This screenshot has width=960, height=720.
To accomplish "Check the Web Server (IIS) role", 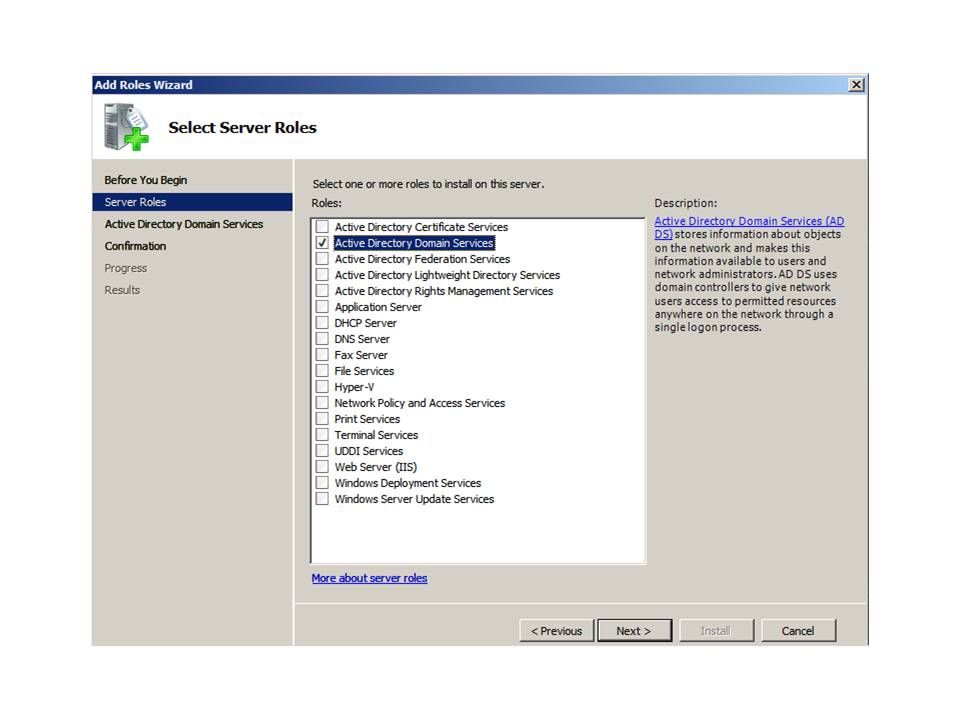I will pyautogui.click(x=322, y=467).
